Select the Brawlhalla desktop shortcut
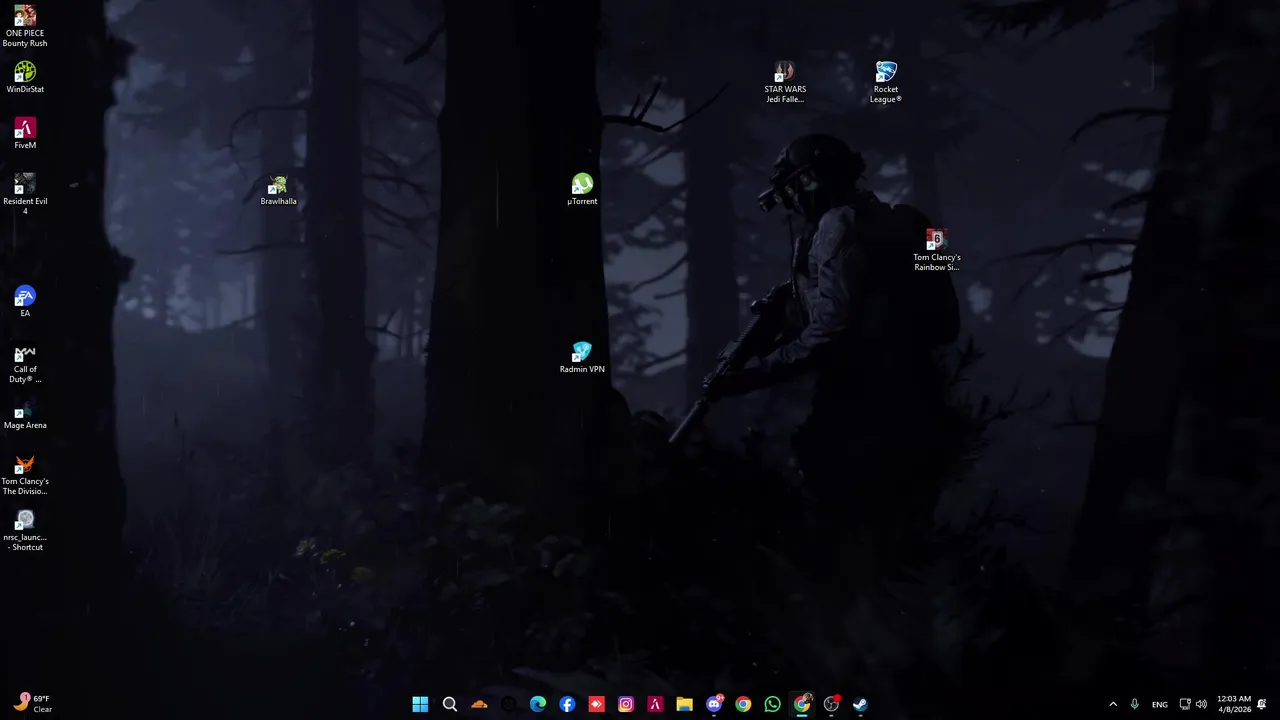This screenshot has width=1280, height=720. pyautogui.click(x=278, y=190)
